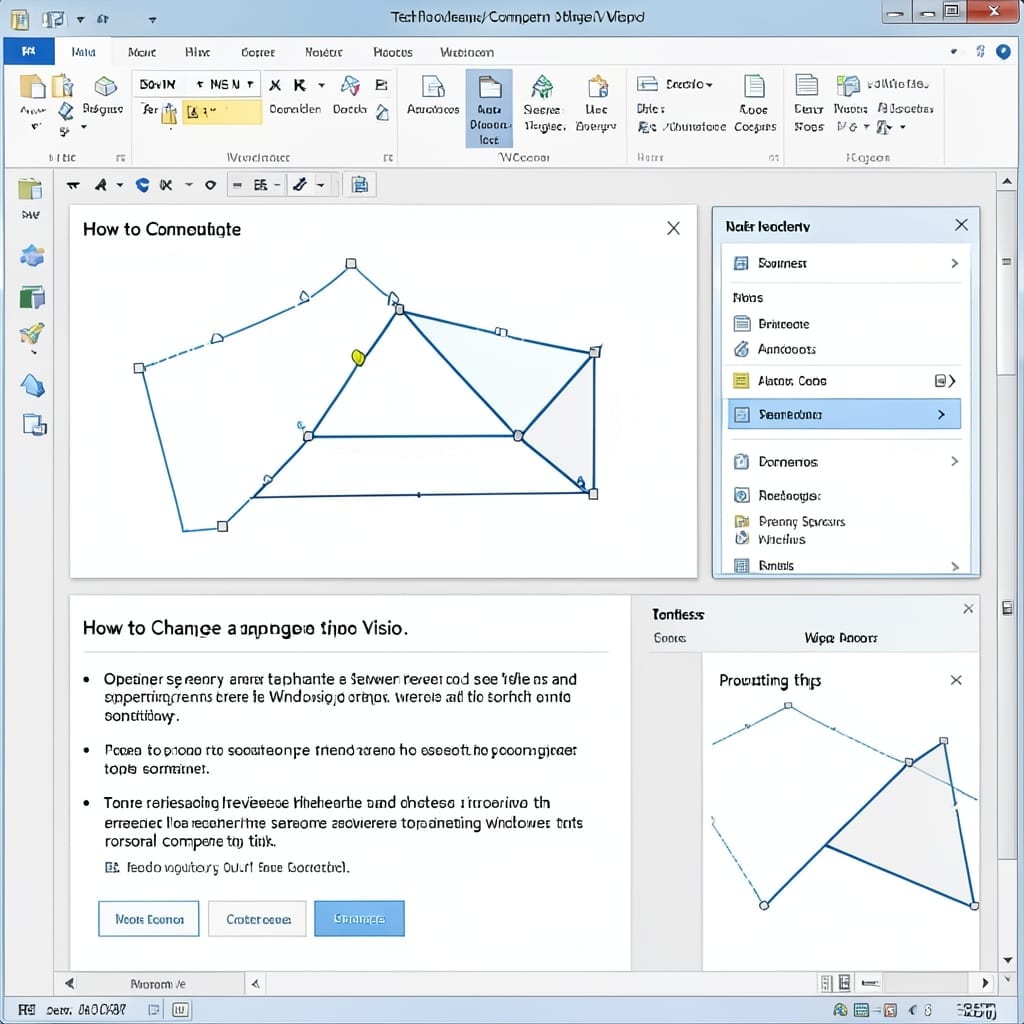Image resolution: width=1024 pixels, height=1024 pixels.
Task: Click the Croter ceoe button
Action: [x=257, y=919]
